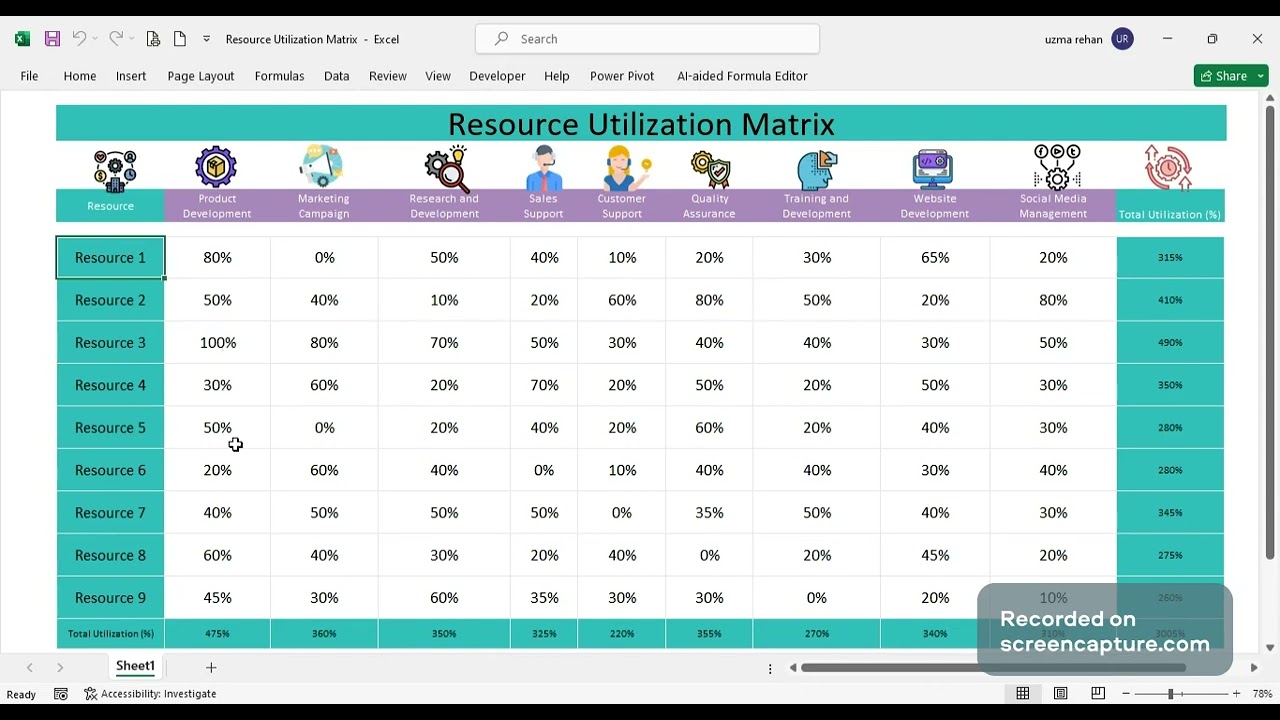Click the Training and Development head icon
Viewport: 1280px width, 720px height.
pyautogui.click(x=817, y=169)
